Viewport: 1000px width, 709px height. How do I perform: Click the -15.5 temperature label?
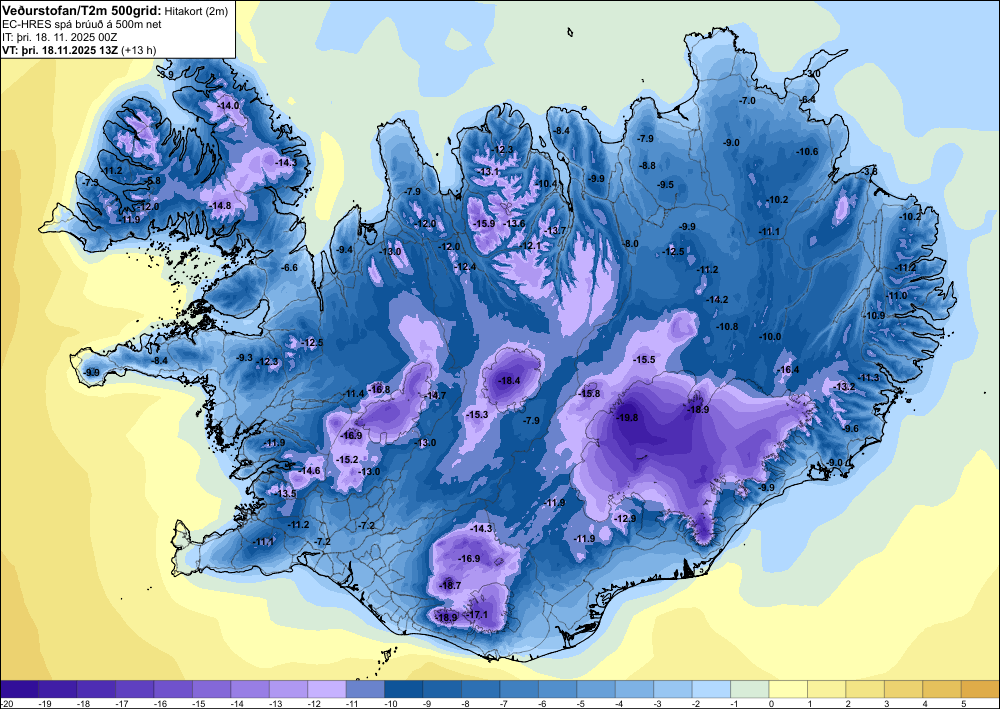644,360
